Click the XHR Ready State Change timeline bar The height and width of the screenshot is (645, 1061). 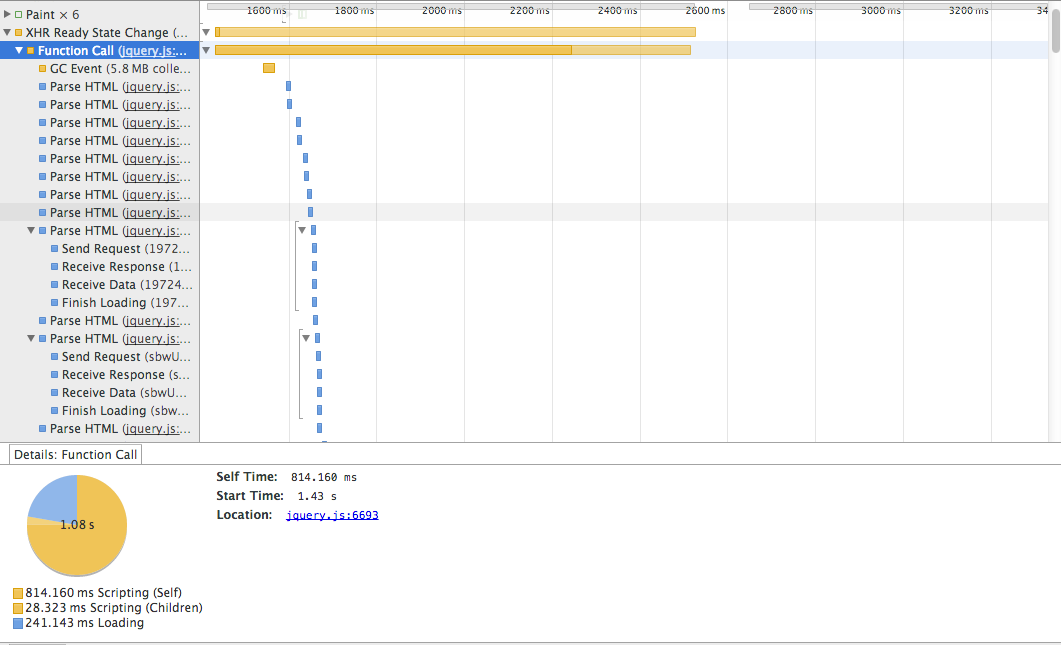coord(455,32)
